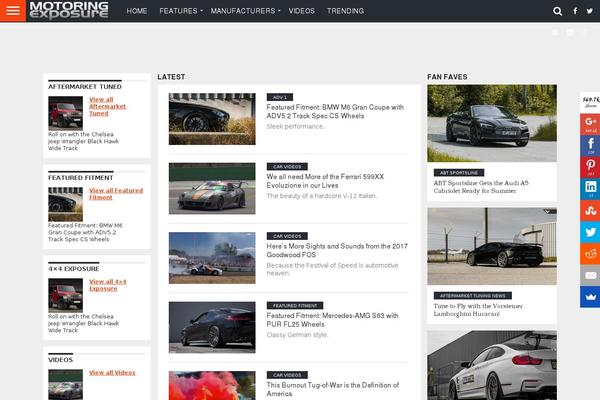The height and width of the screenshot is (400, 600).
Task: Click BMW thumbnail in Featured Fitment widget
Action: pos(65,204)
